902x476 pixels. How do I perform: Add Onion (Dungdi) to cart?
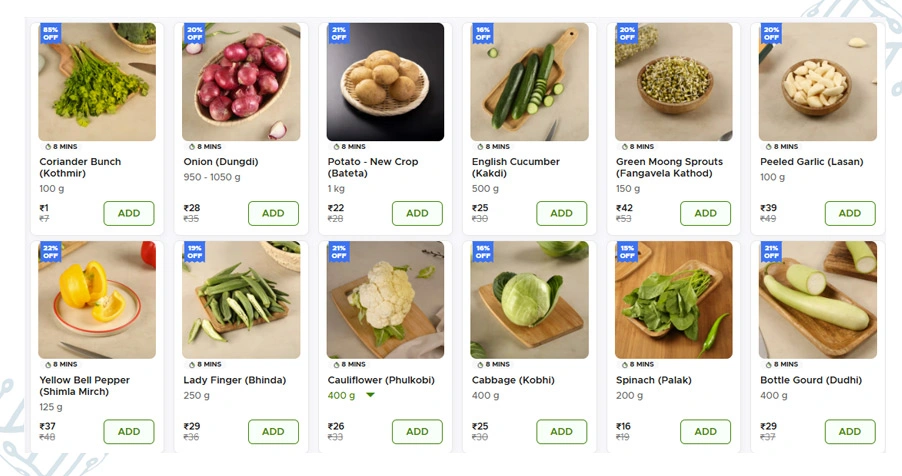[273, 213]
